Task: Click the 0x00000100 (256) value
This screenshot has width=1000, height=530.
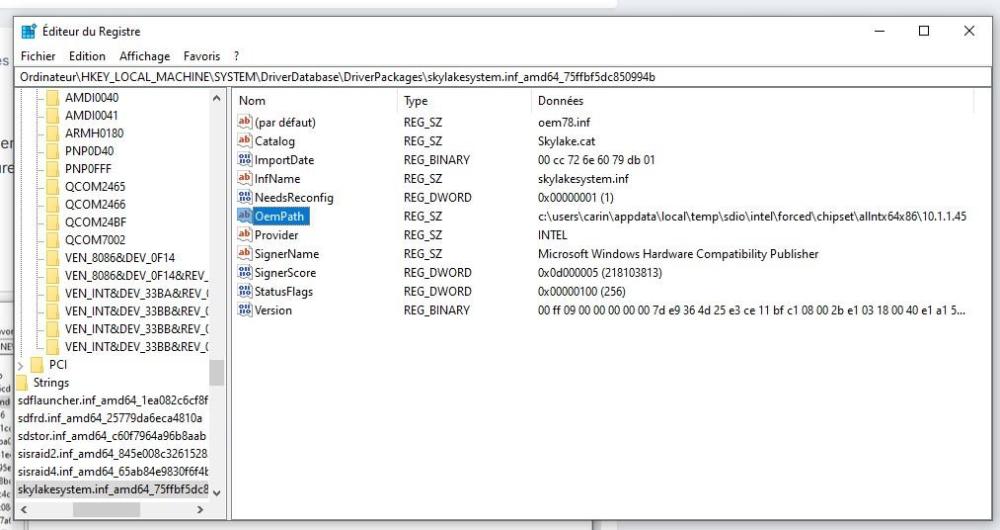Action: (x=581, y=291)
